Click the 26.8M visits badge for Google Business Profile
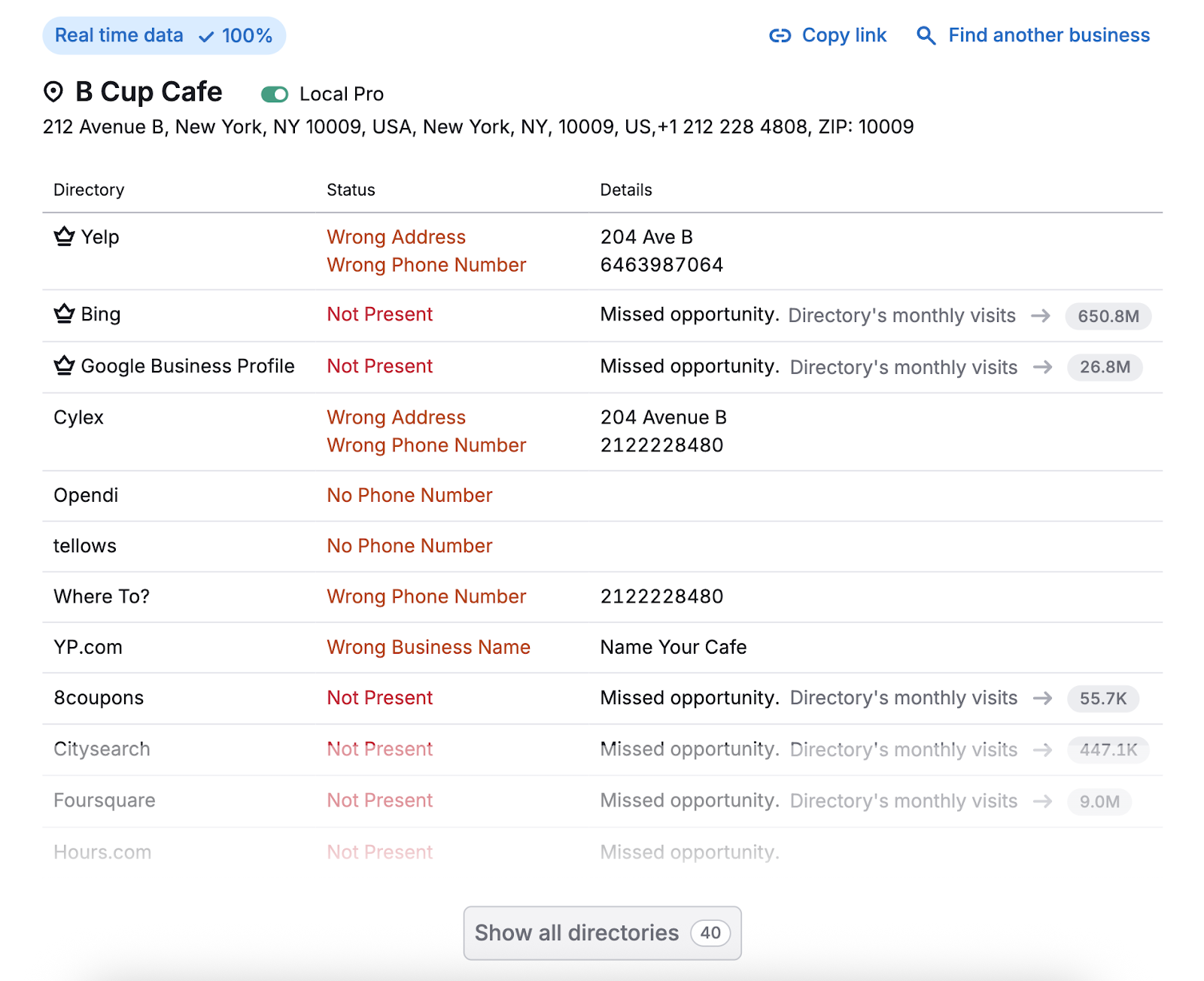Viewport: 1204px width, 981px height. tap(1105, 368)
